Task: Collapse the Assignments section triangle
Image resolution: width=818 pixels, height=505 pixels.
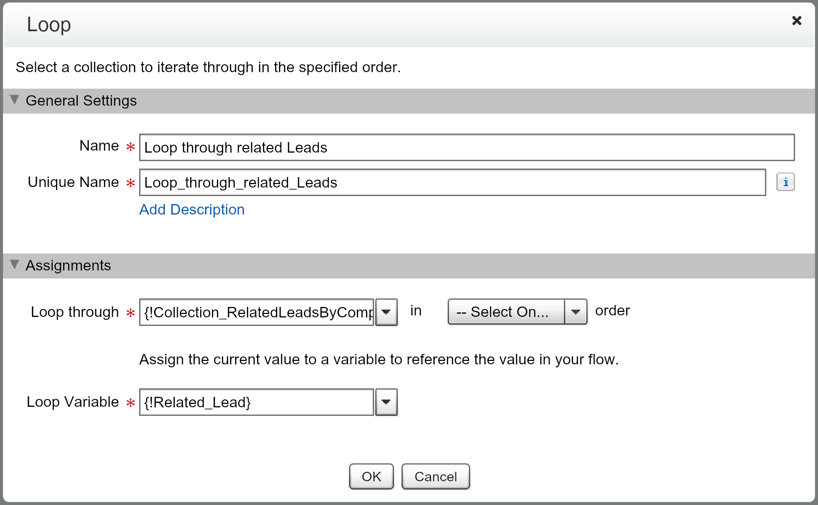Action: click(15, 265)
